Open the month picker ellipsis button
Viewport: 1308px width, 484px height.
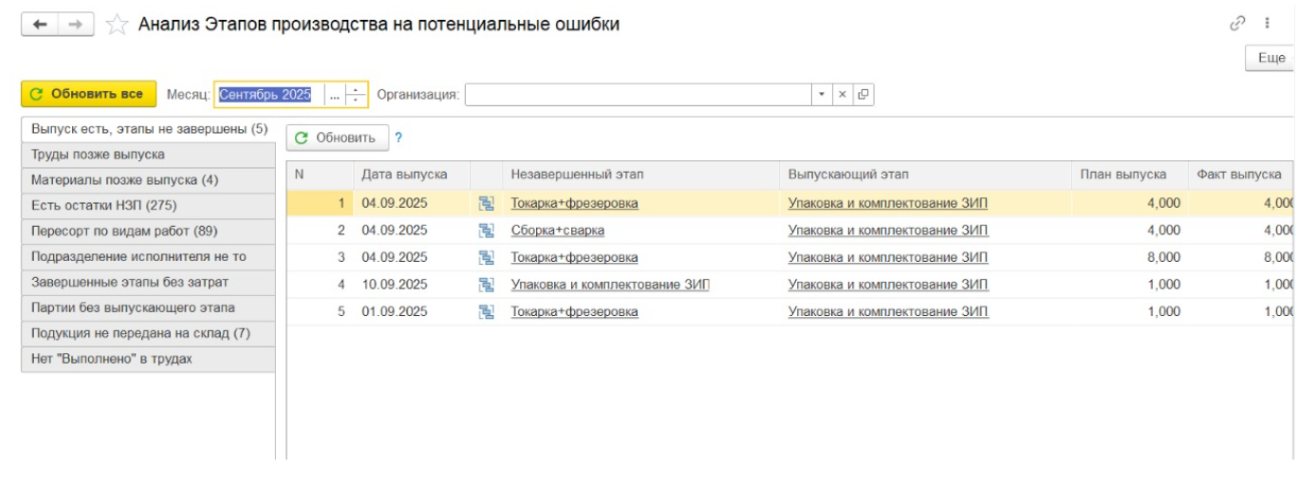coord(335,95)
